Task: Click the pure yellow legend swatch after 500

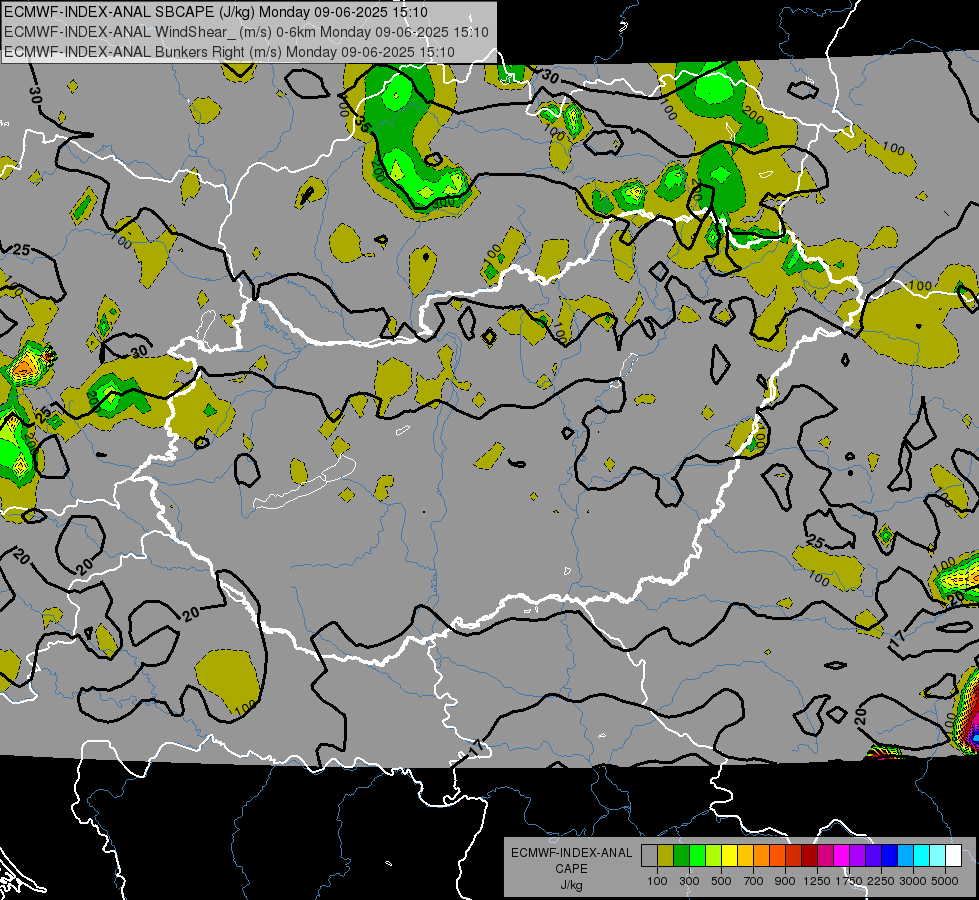Action: pyautogui.click(x=730, y=855)
